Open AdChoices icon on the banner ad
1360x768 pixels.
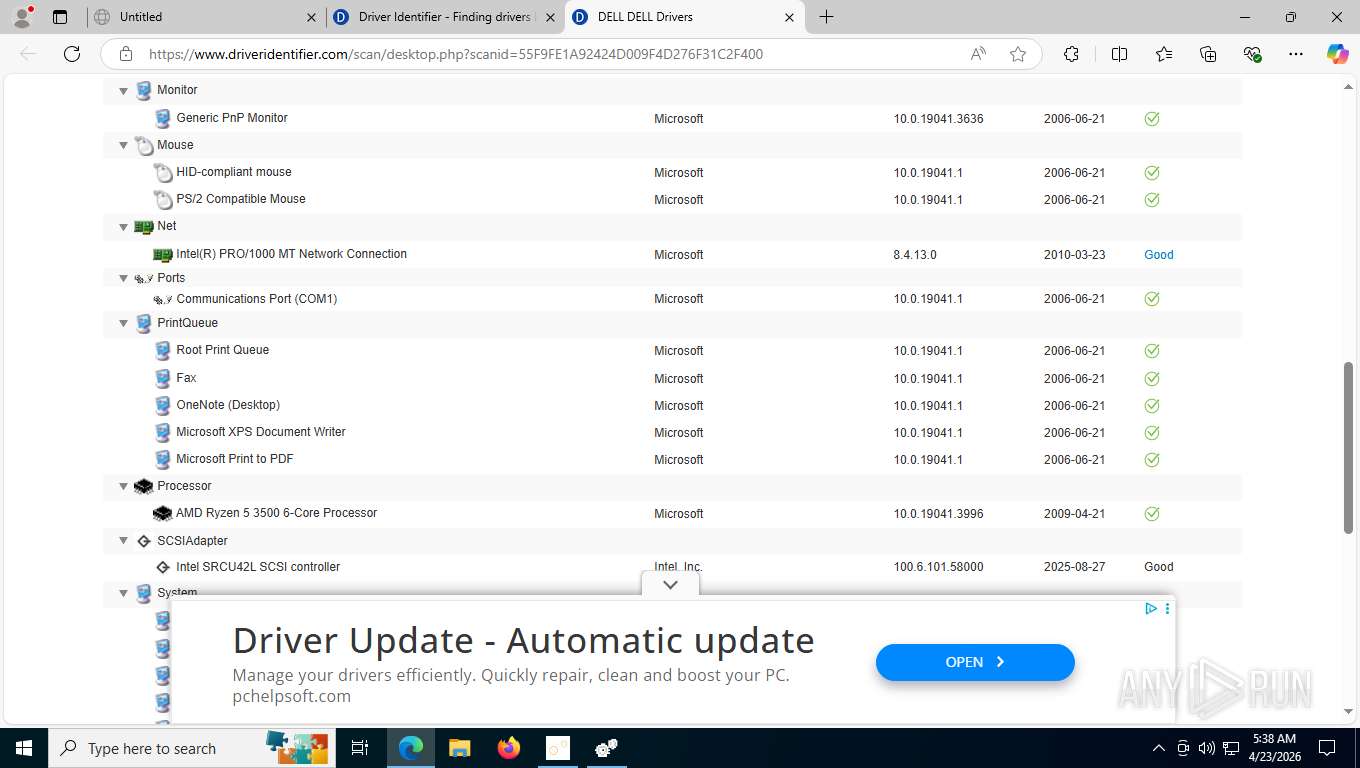[1151, 608]
